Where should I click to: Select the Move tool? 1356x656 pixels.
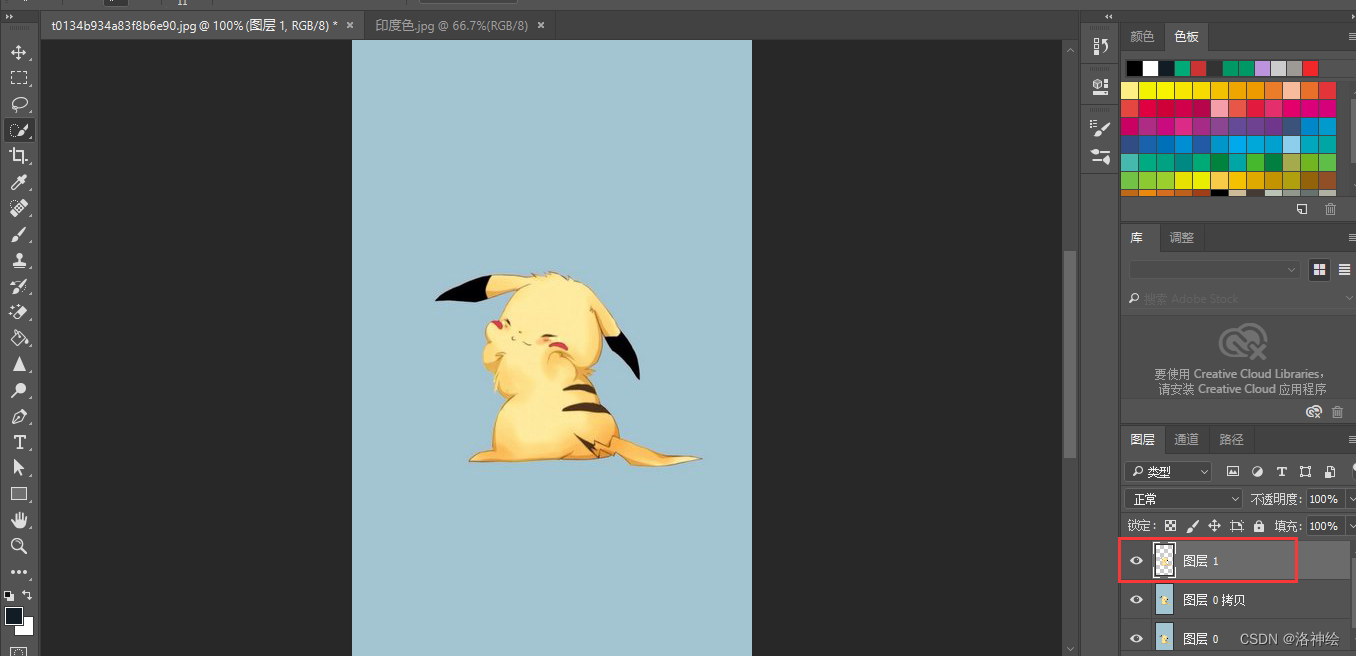pos(19,51)
